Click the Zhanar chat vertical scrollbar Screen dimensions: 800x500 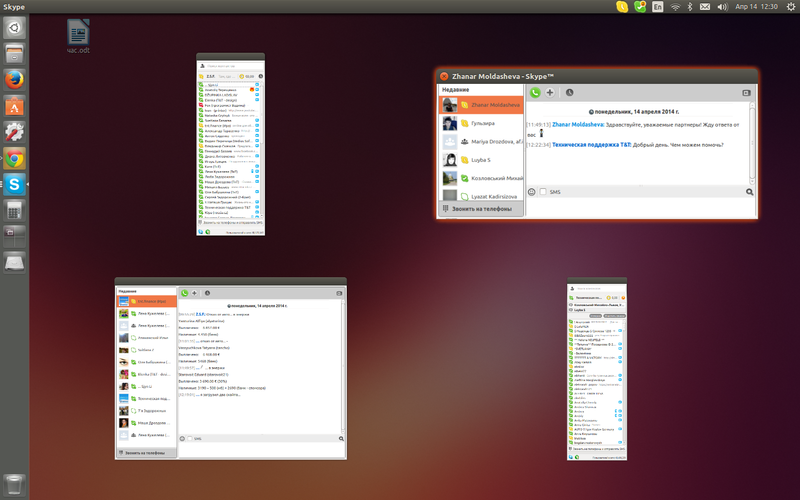(752, 143)
